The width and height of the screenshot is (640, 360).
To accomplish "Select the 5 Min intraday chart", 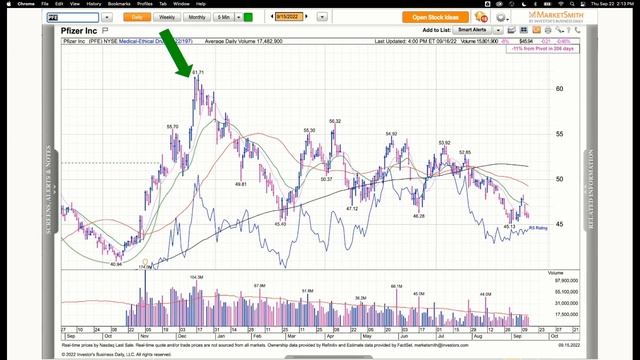I will tap(223, 17).
